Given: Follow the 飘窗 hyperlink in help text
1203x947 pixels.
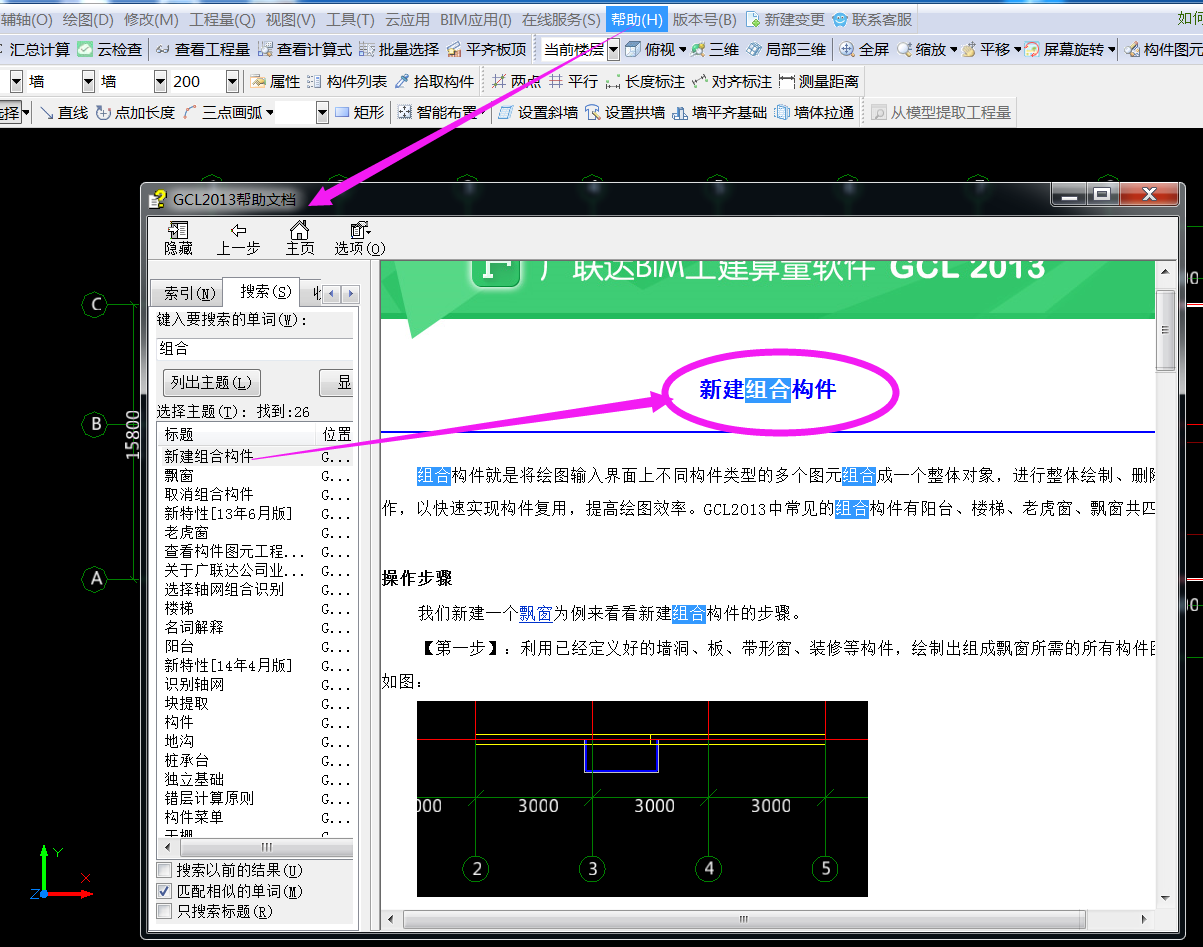Looking at the screenshot, I should tap(535, 613).
